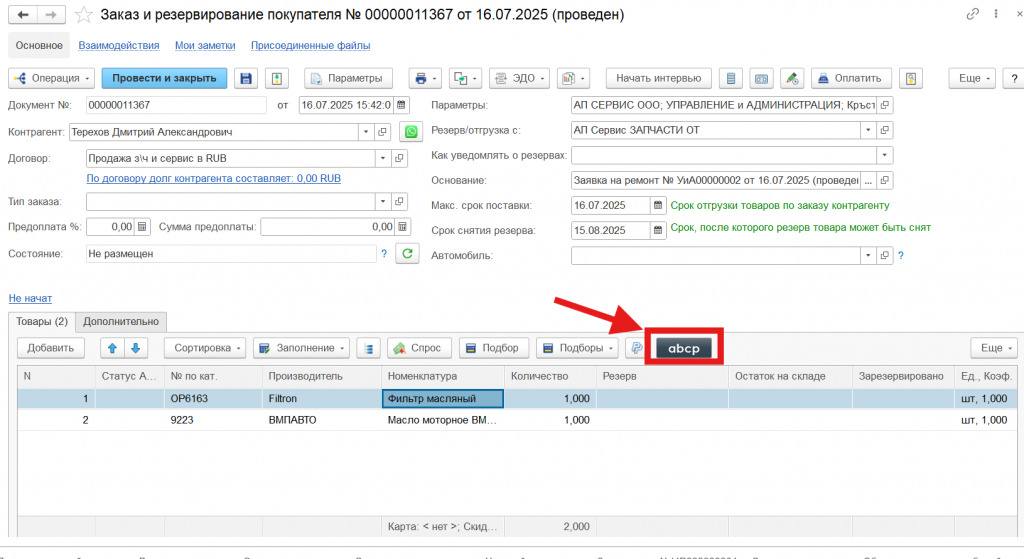Open WhatsApp chat with the contractor
1024x559 pixels.
410,132
